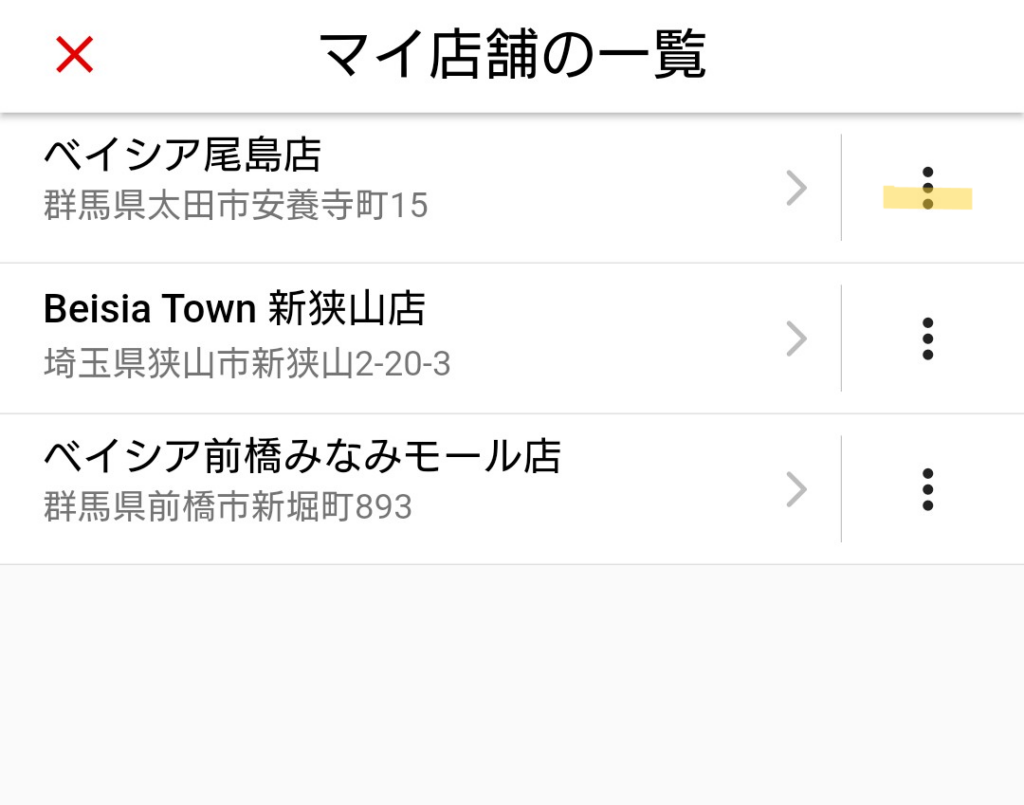Pick the ベイシア前橋みなみモール店 store name
This screenshot has width=1024, height=805.
click(302, 457)
